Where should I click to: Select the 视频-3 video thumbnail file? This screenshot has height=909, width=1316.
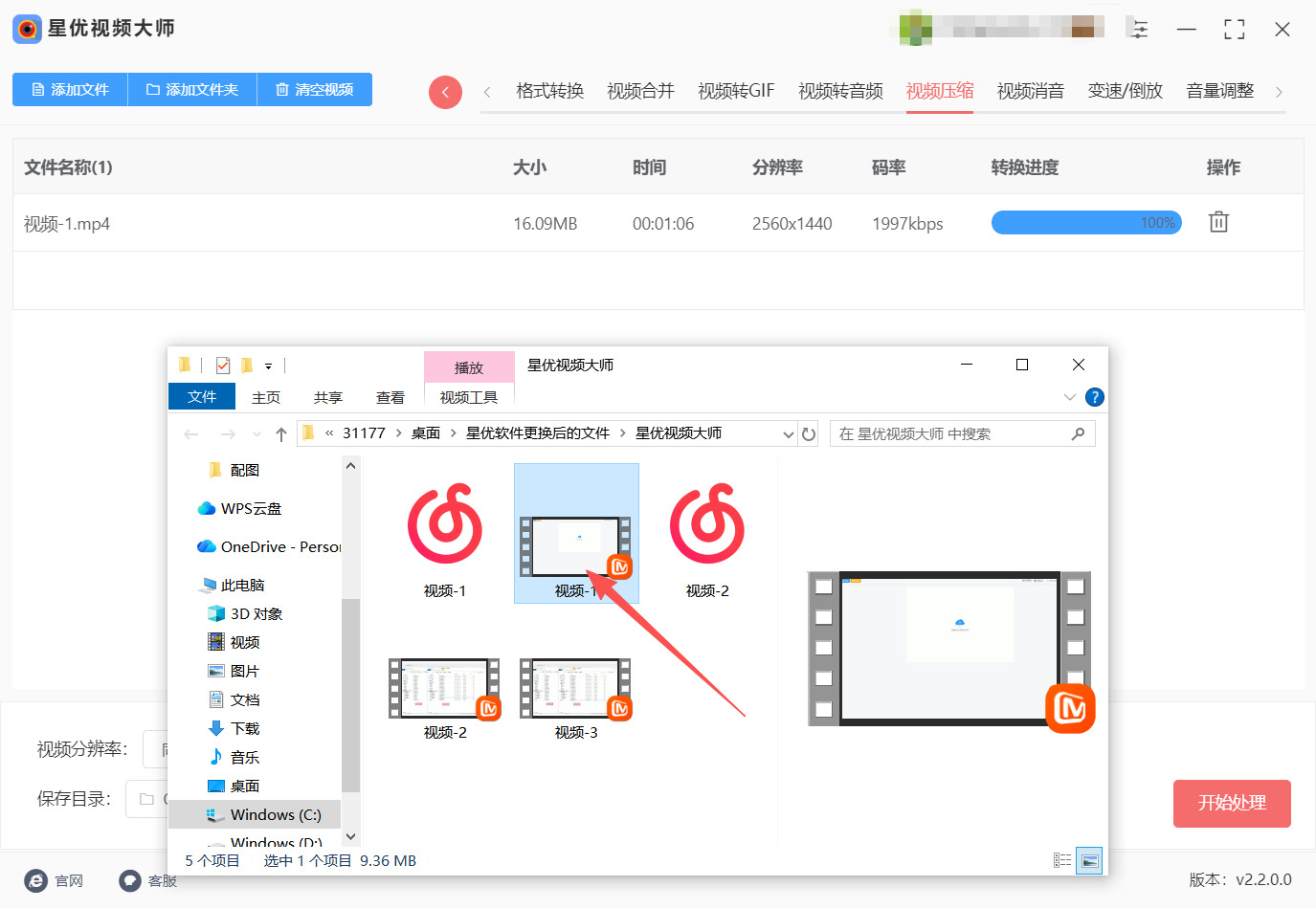576,698
